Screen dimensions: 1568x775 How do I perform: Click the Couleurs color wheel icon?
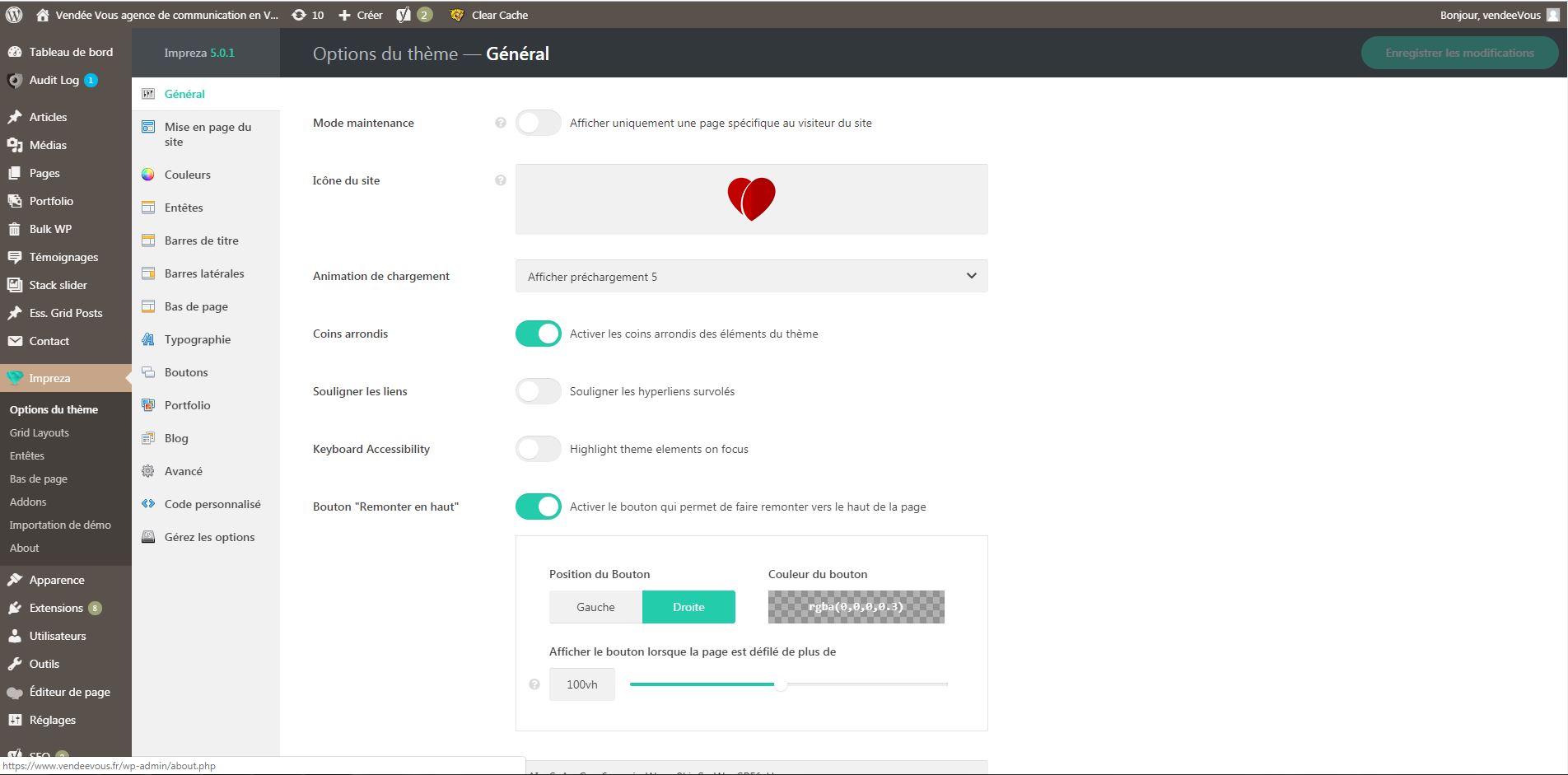(148, 175)
